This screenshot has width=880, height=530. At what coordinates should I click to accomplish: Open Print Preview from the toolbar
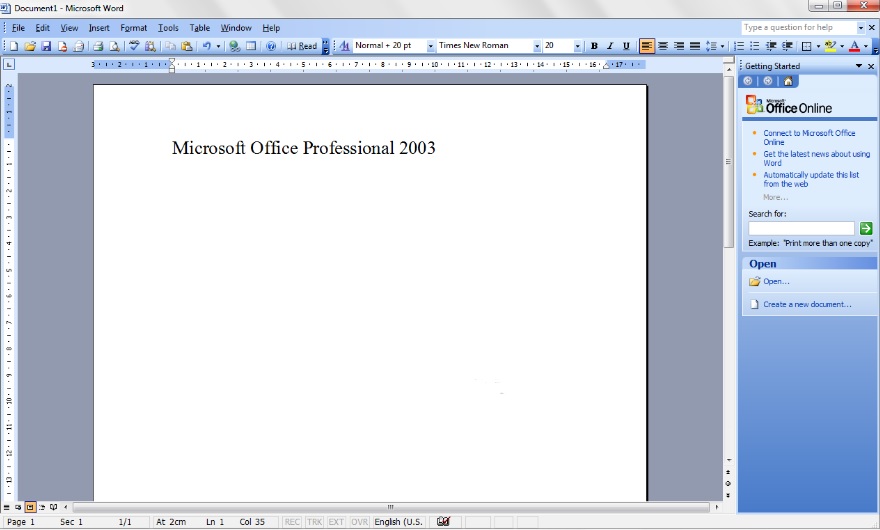coord(114,46)
